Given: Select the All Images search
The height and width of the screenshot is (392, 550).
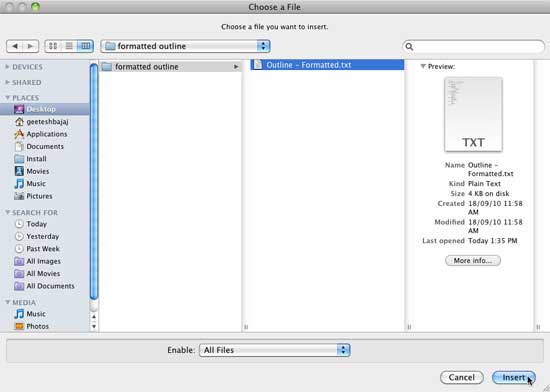Looking at the screenshot, I should tap(45, 261).
